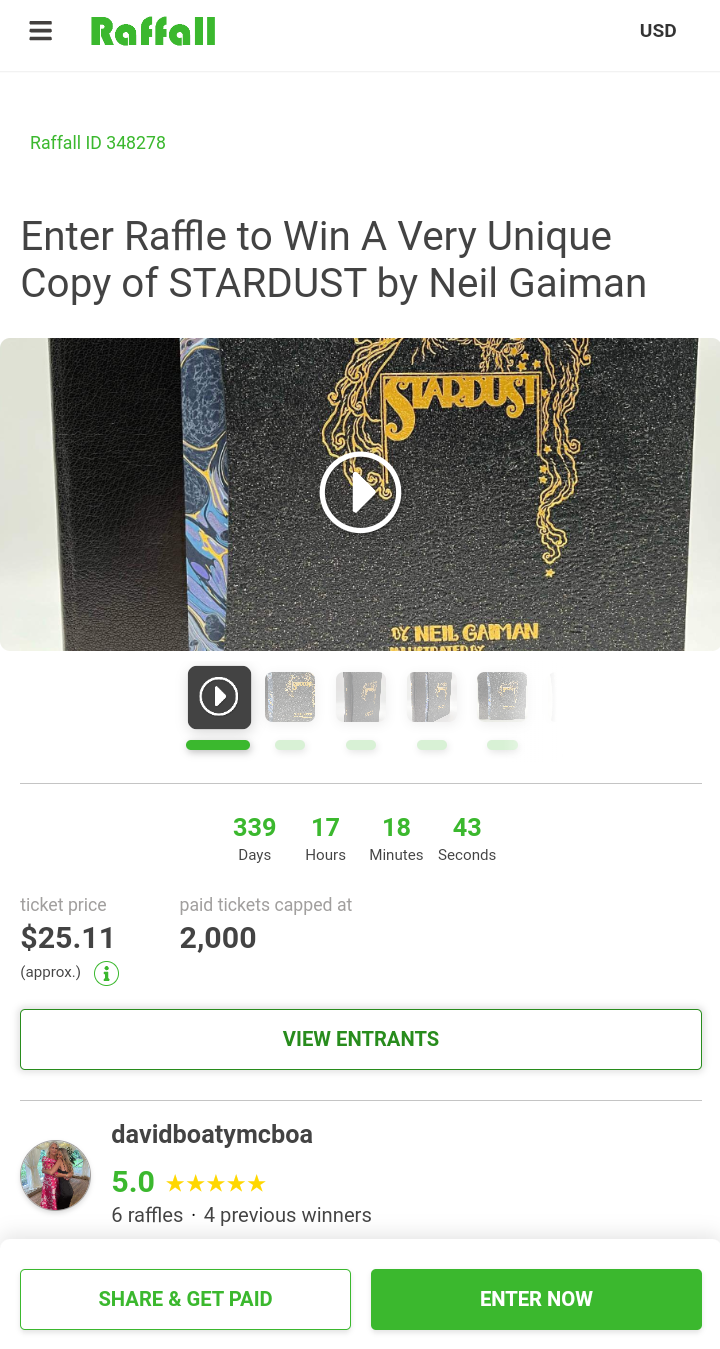720x1349 pixels.
Task: Click the second gallery indicator bar
Action: point(290,745)
